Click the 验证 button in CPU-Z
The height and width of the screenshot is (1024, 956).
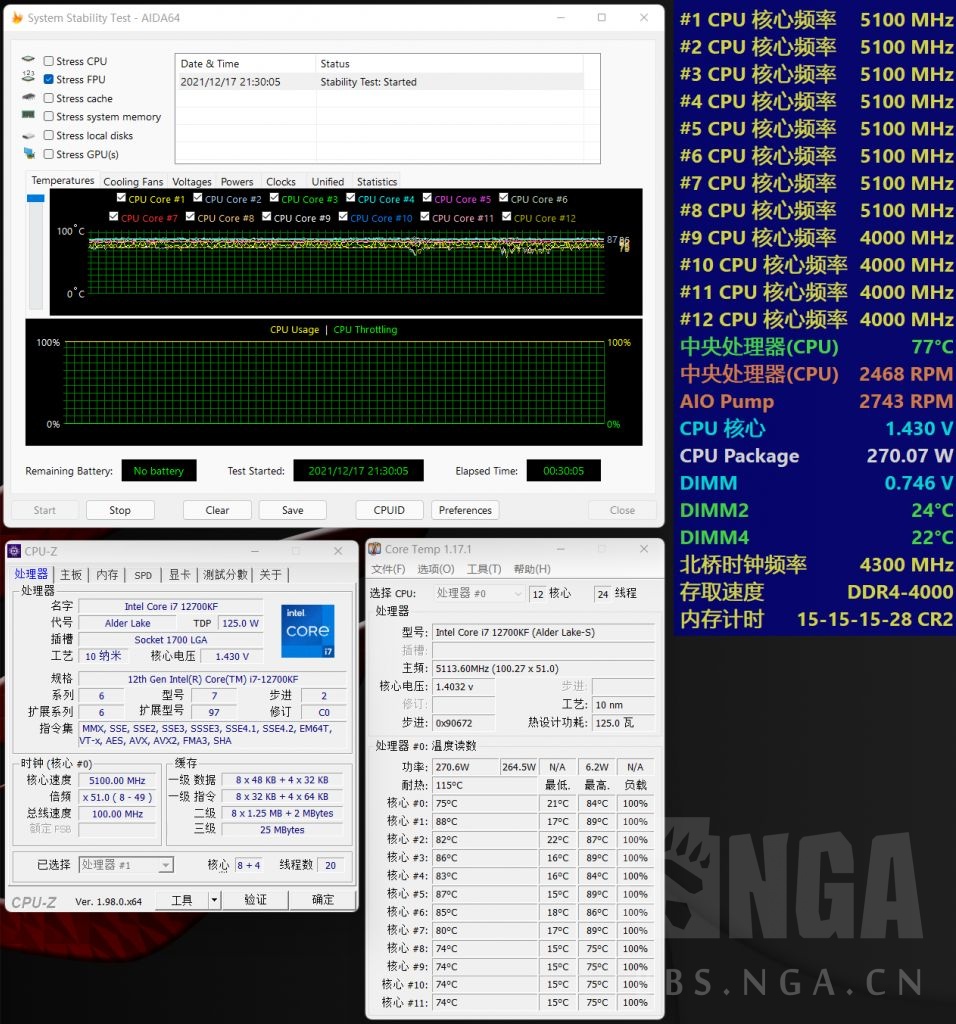tap(256, 899)
